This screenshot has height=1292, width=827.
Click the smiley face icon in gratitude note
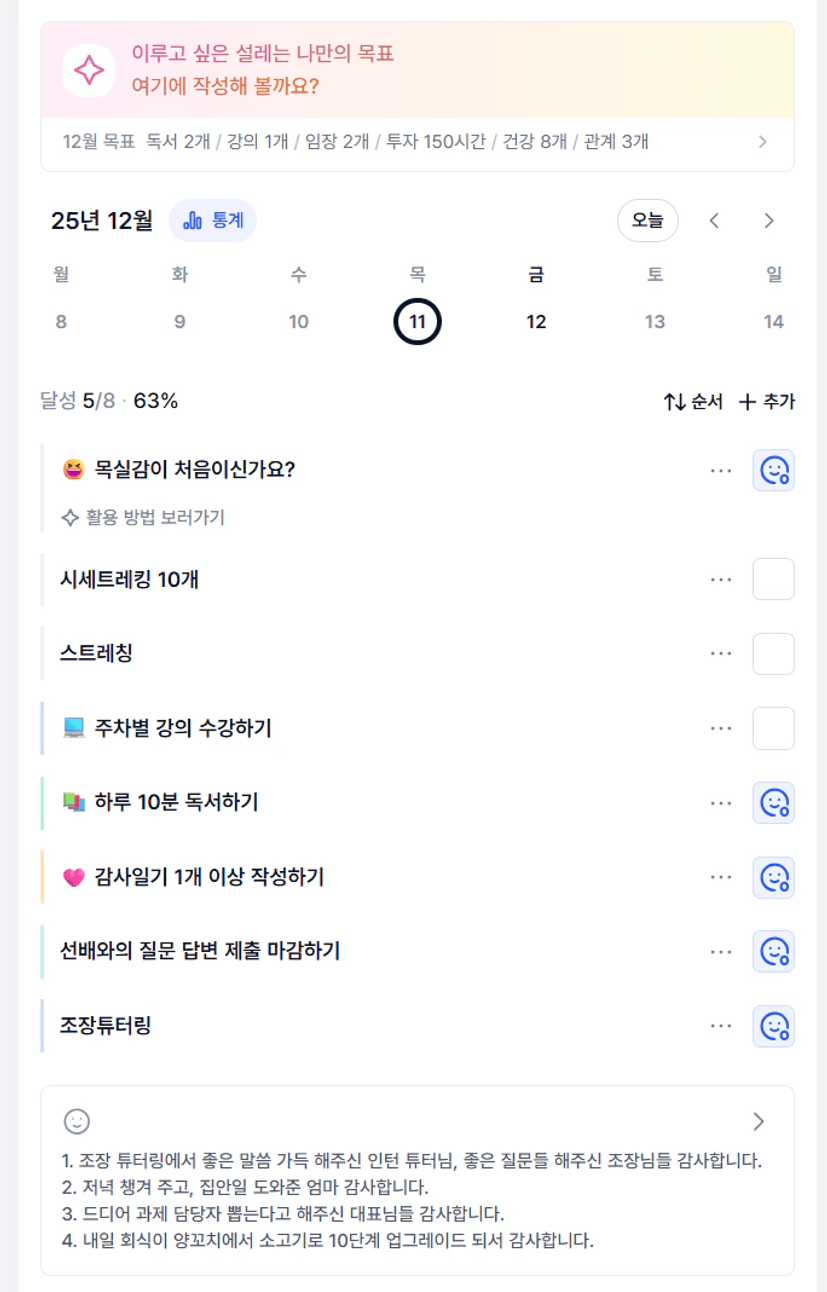point(77,1121)
